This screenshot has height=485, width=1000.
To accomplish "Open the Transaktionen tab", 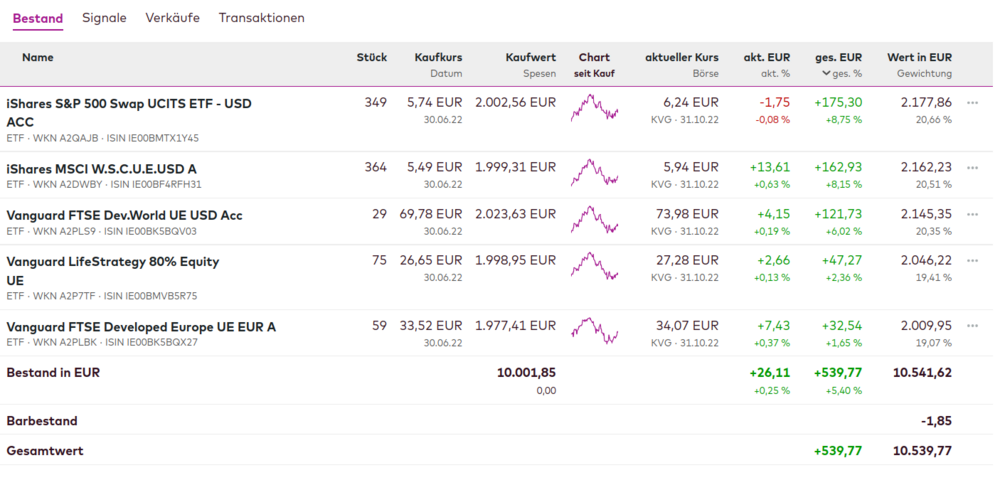I will 262,18.
